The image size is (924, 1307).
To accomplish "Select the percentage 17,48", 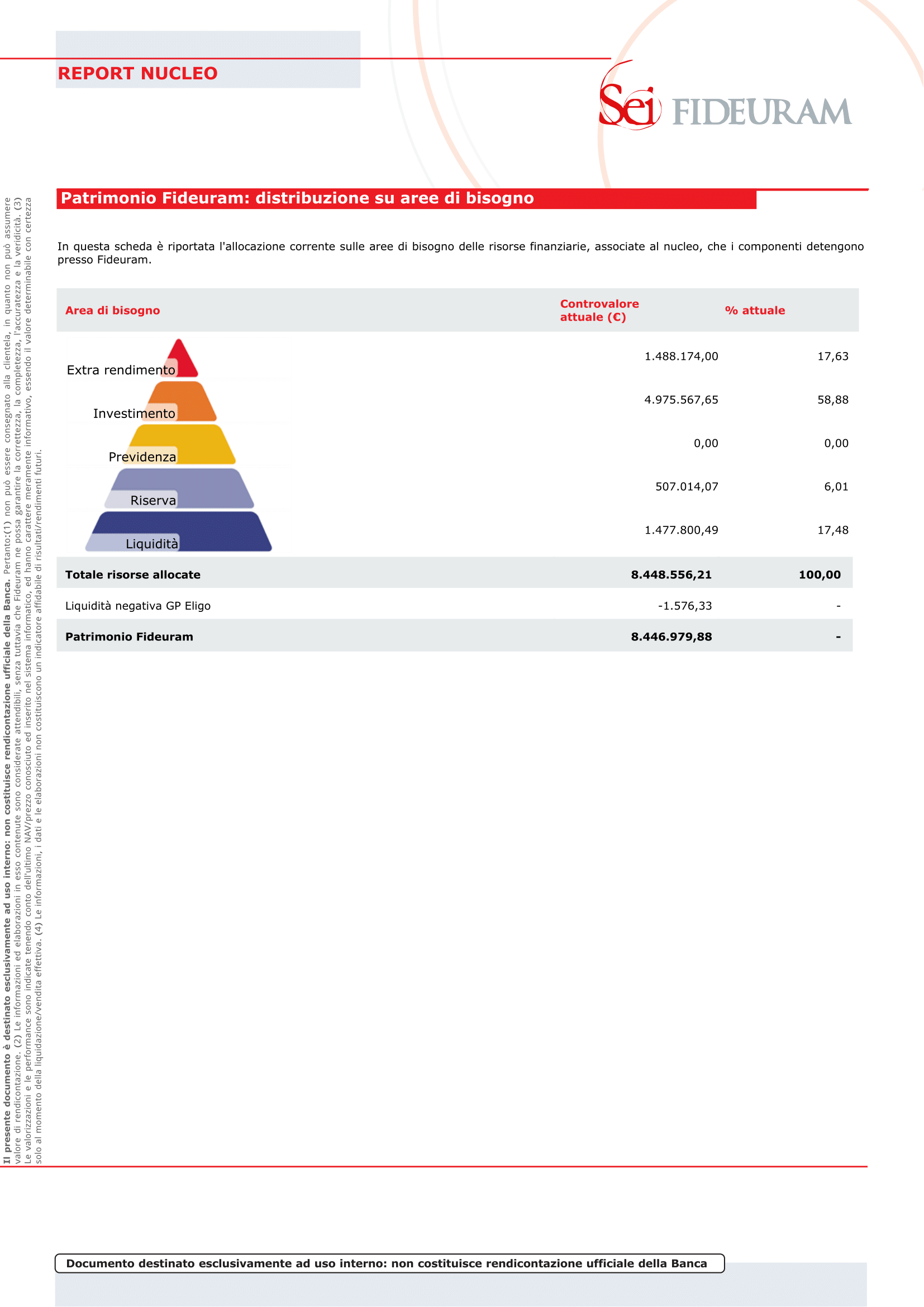I will (833, 530).
